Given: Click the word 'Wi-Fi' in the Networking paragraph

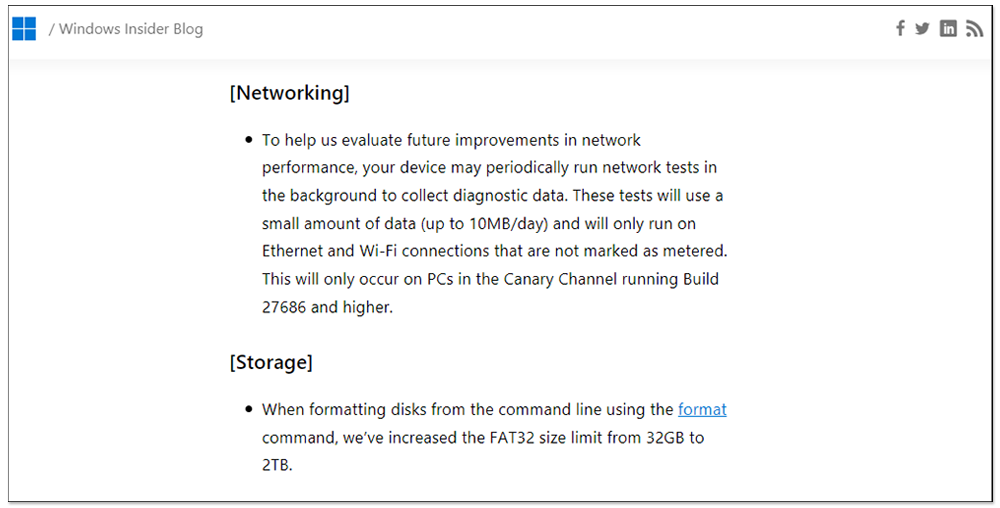Looking at the screenshot, I should [x=378, y=251].
